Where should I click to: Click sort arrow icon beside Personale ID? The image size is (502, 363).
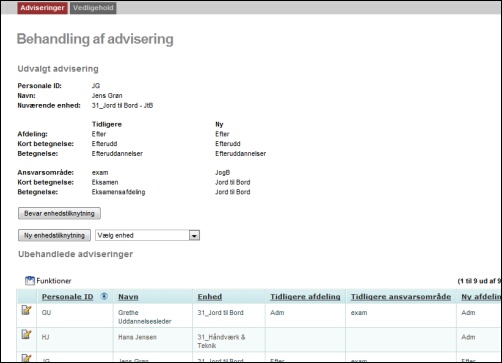click(x=104, y=296)
